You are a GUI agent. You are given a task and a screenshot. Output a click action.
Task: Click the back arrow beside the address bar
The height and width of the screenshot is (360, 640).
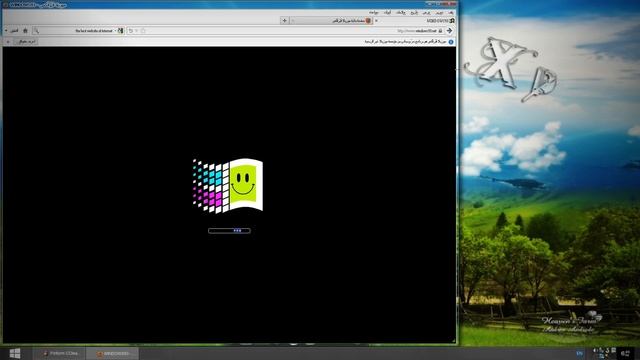(449, 31)
